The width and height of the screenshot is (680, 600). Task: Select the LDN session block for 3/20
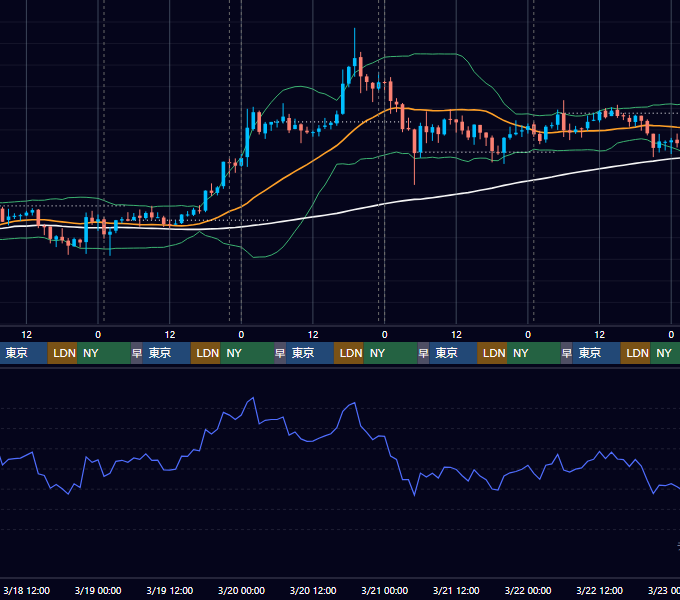(x=349, y=353)
